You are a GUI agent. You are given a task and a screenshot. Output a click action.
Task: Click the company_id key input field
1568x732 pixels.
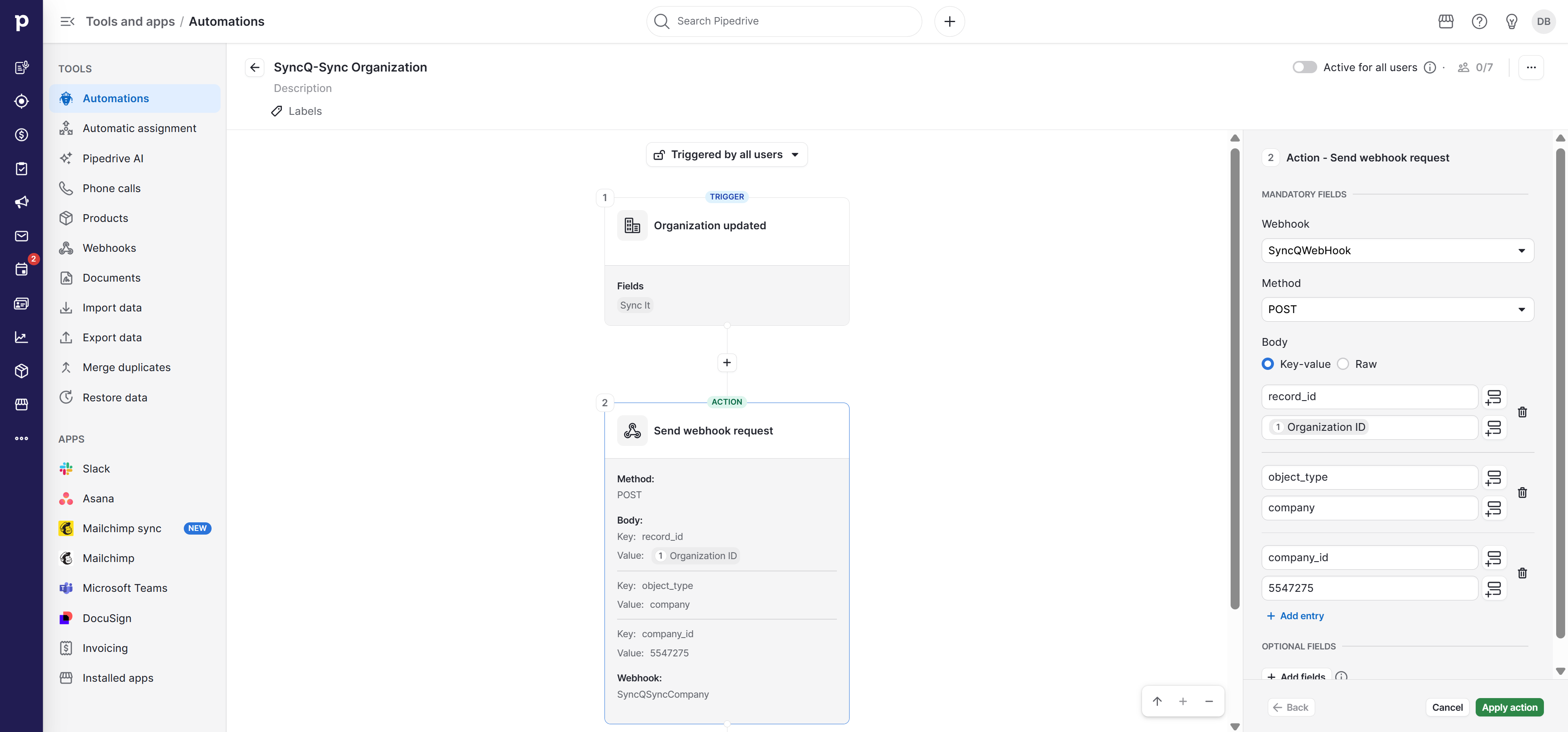(x=1369, y=558)
